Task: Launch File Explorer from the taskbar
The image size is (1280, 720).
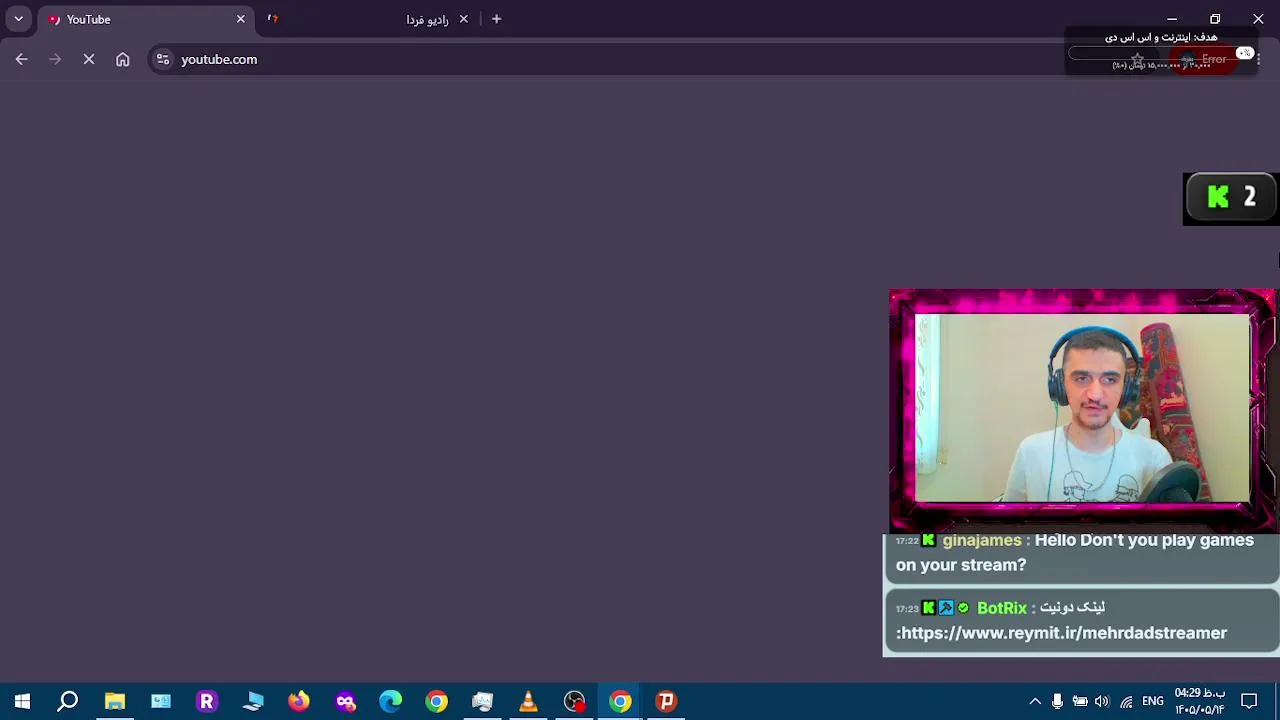Action: 115,701
